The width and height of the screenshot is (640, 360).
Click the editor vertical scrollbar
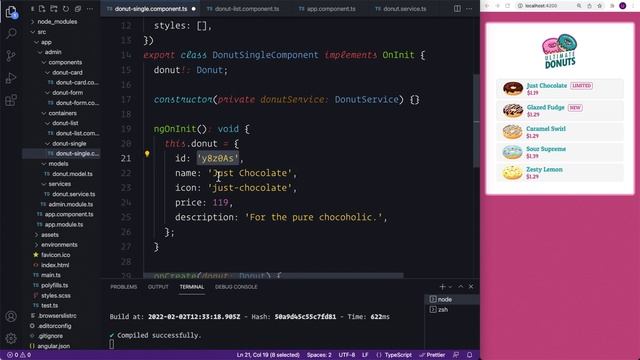pos(476,121)
